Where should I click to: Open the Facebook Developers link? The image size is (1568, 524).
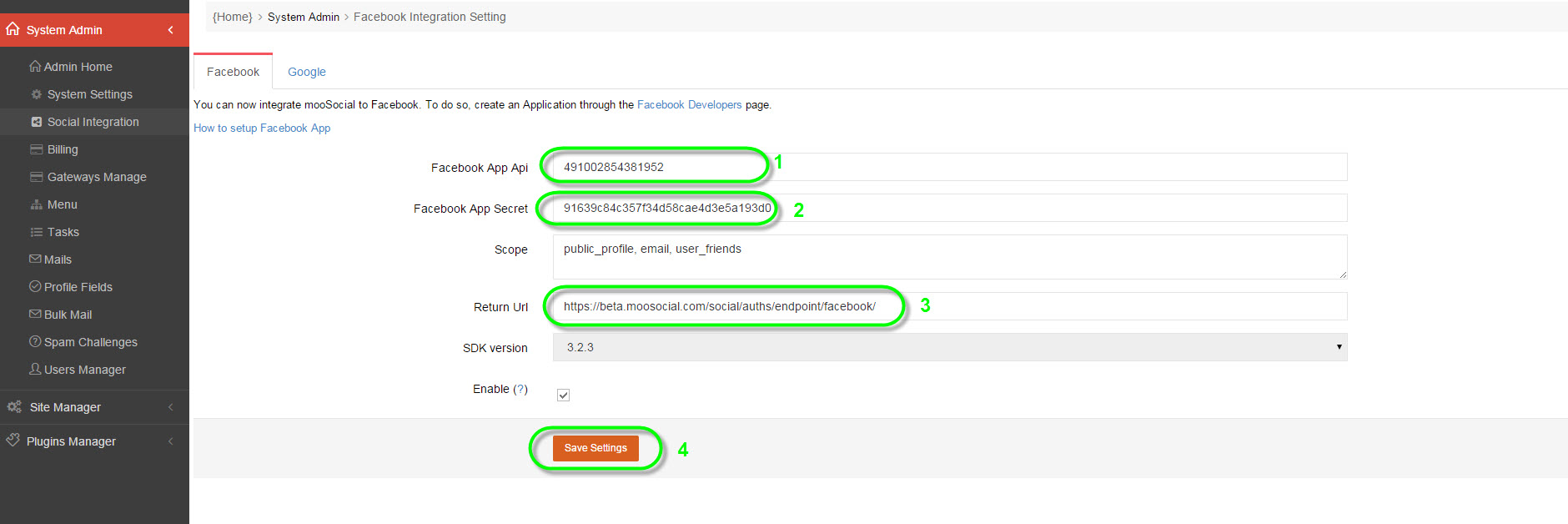(689, 105)
